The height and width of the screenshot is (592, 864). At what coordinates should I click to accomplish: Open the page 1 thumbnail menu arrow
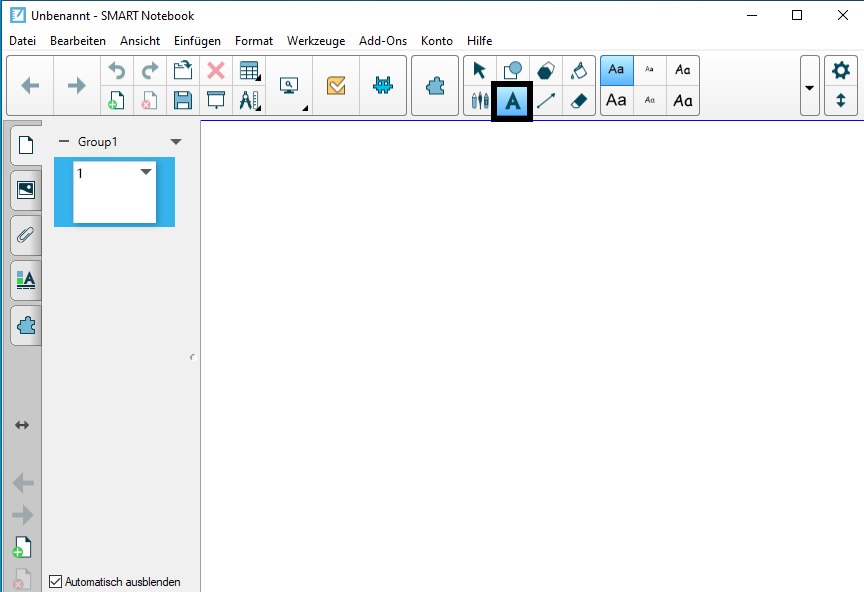(x=146, y=172)
